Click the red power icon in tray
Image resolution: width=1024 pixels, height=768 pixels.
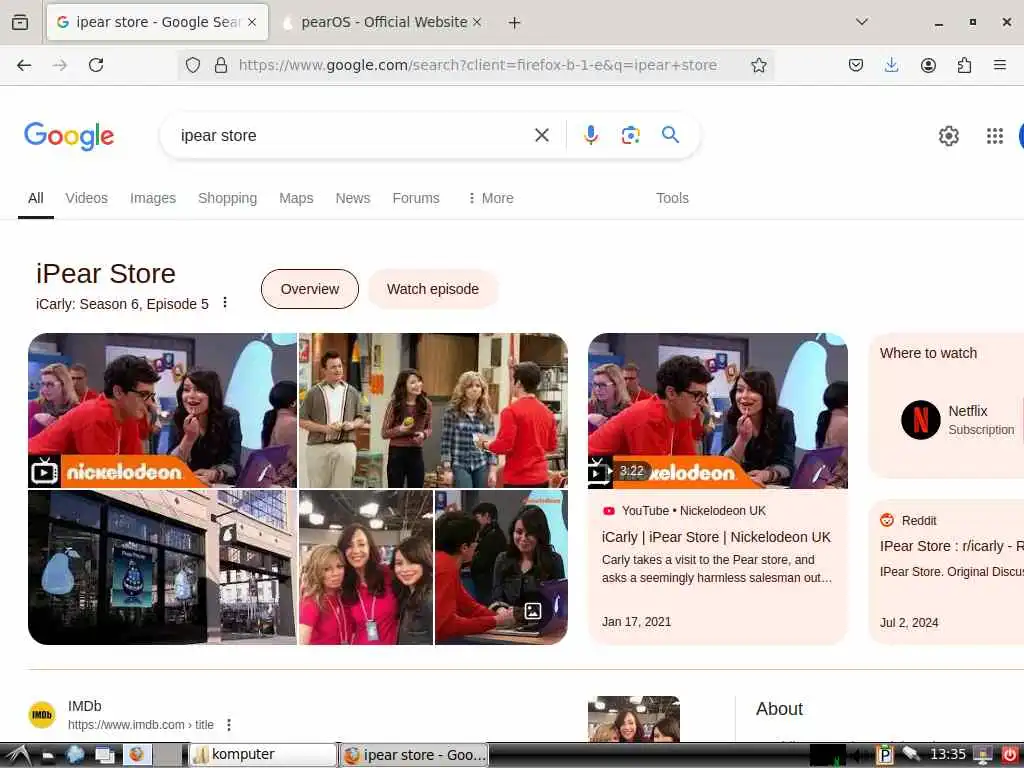tap(1010, 755)
